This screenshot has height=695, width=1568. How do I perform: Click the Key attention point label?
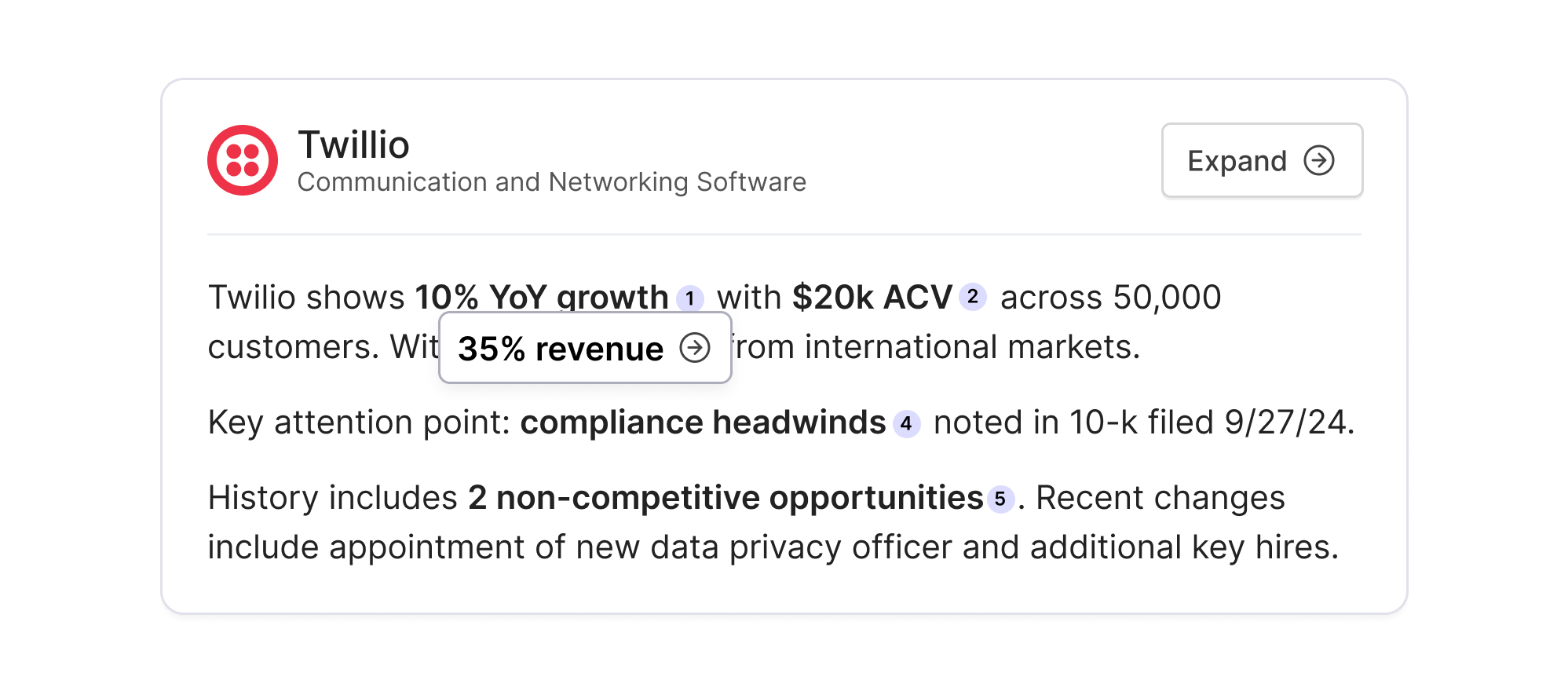click(359, 422)
